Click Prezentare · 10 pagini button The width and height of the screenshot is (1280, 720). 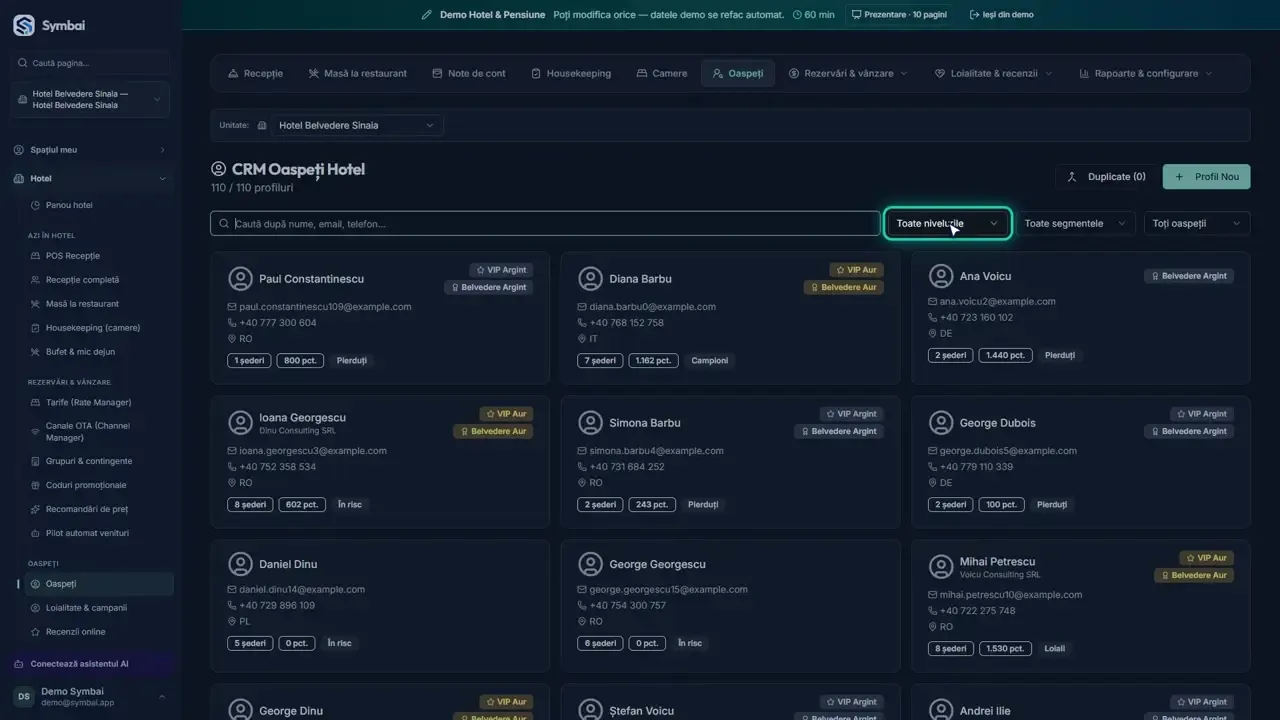898,15
